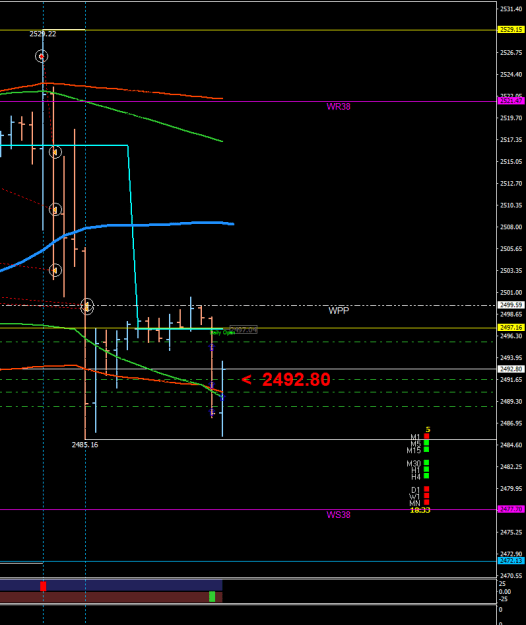Click the yellow 18:33 timer text
Viewport: 526px width, 625px height.
pos(420,510)
